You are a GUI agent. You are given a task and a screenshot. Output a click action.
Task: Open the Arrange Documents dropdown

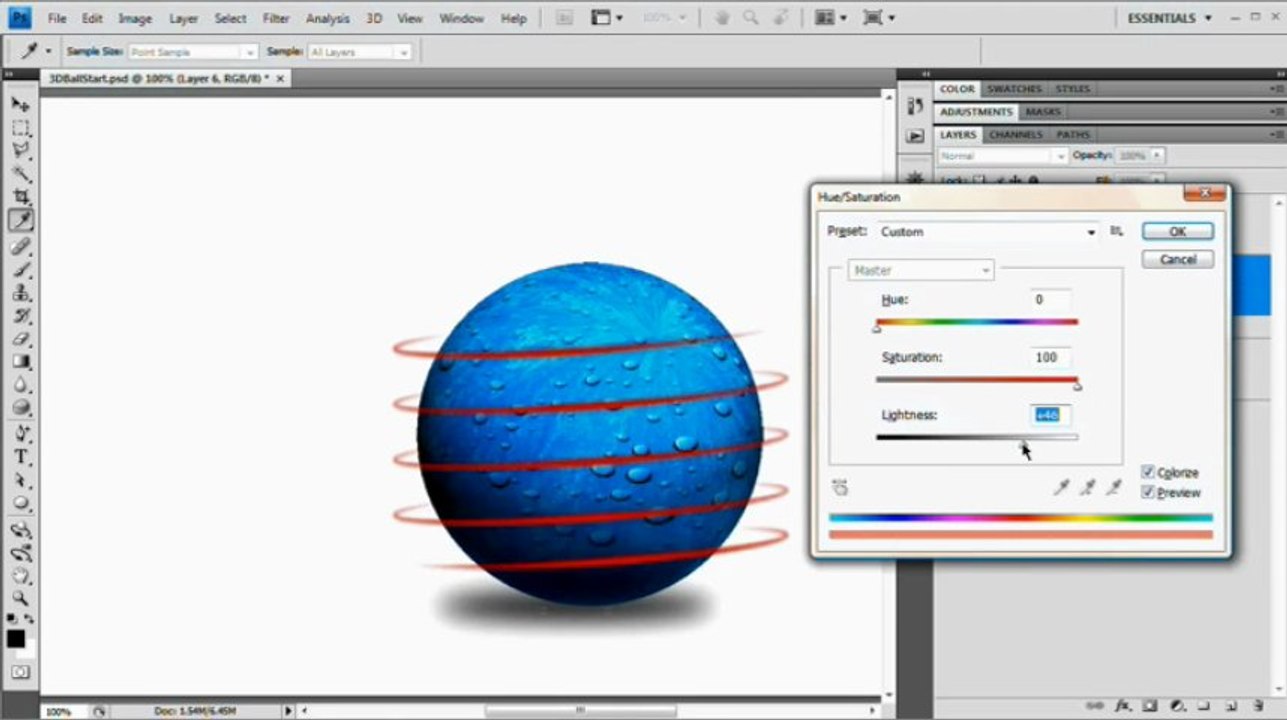(830, 18)
